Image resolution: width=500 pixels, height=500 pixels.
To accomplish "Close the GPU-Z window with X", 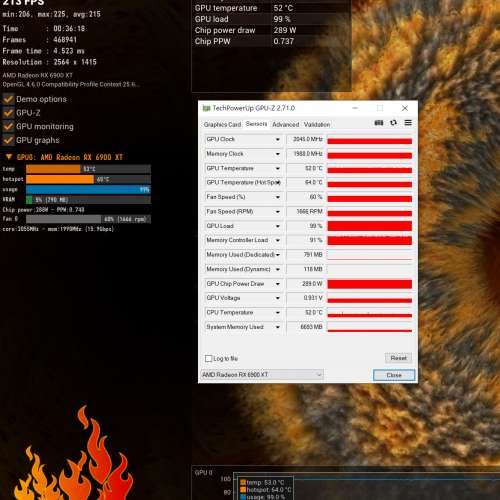I will tap(405, 108).
